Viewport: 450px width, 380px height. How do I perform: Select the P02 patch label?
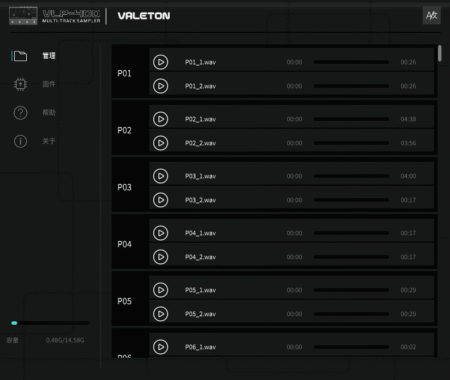coord(124,131)
